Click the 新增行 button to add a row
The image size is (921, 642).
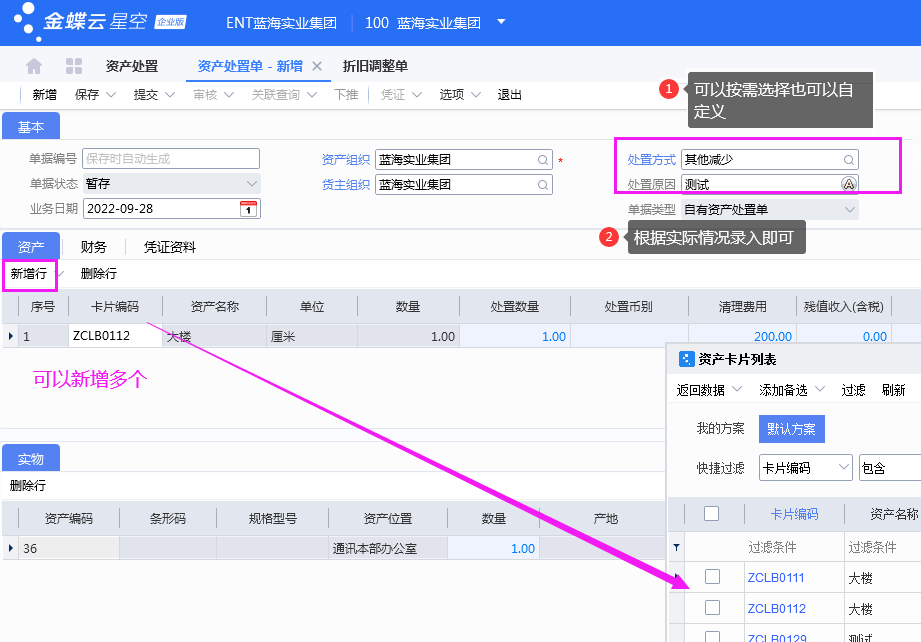point(29,273)
